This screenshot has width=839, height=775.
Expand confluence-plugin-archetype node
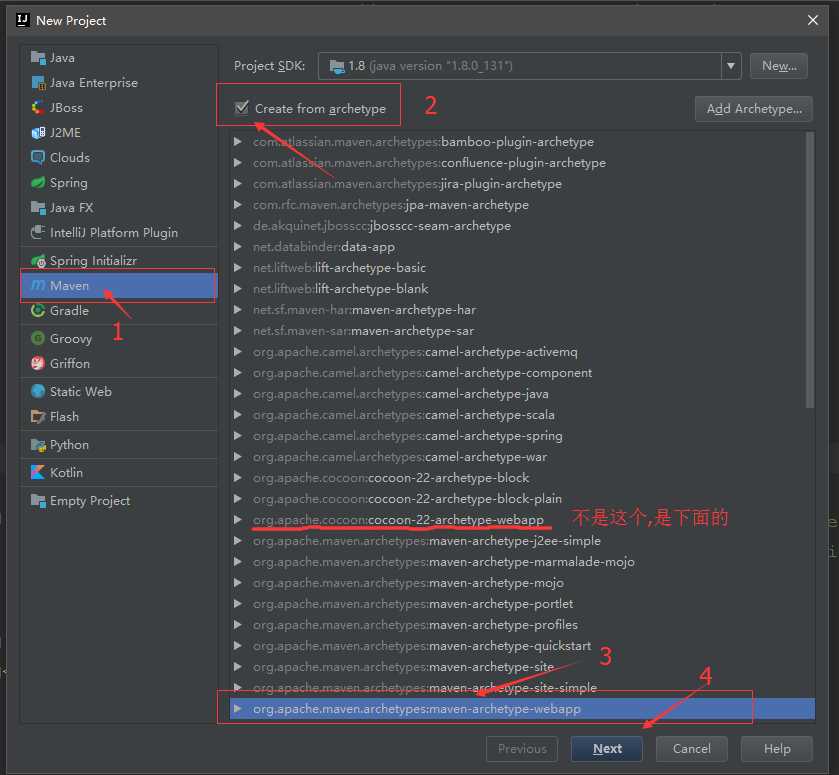[x=238, y=163]
